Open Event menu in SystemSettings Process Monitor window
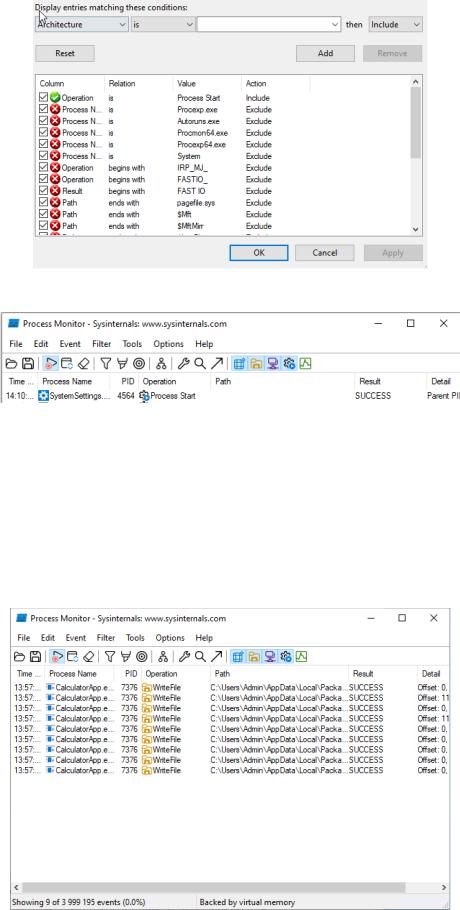The height and width of the screenshot is (910, 460). point(70,344)
